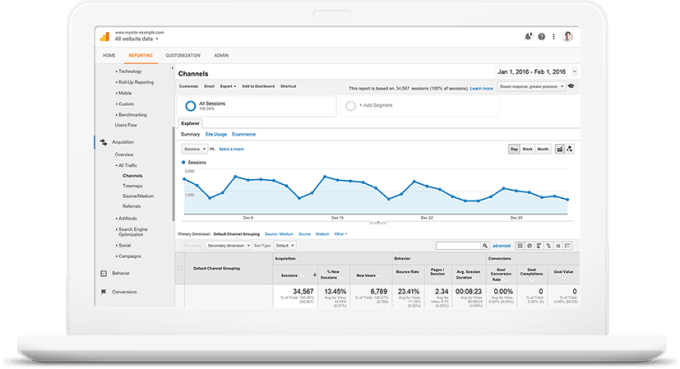Click the Conversions flag icon
This screenshot has height=369, width=680.
pyautogui.click(x=104, y=292)
